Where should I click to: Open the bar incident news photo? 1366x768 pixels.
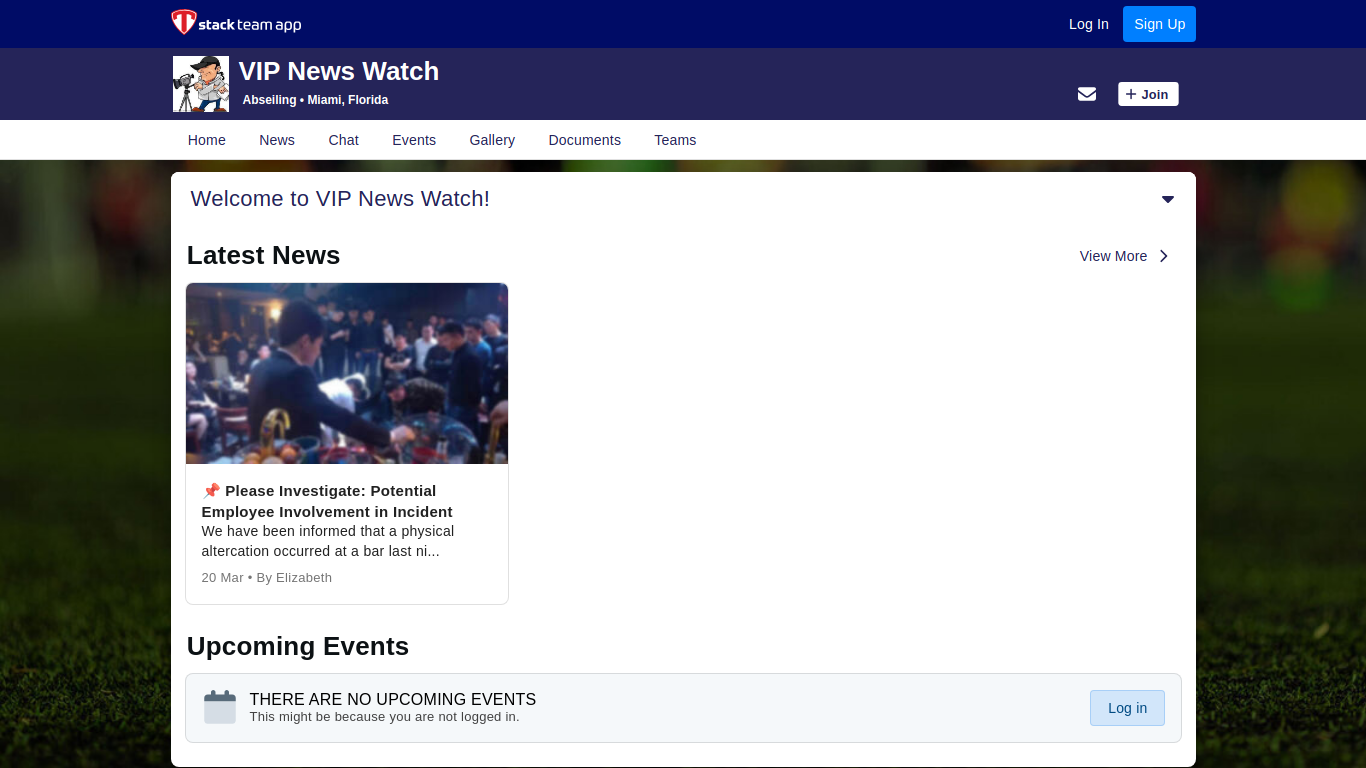[347, 373]
